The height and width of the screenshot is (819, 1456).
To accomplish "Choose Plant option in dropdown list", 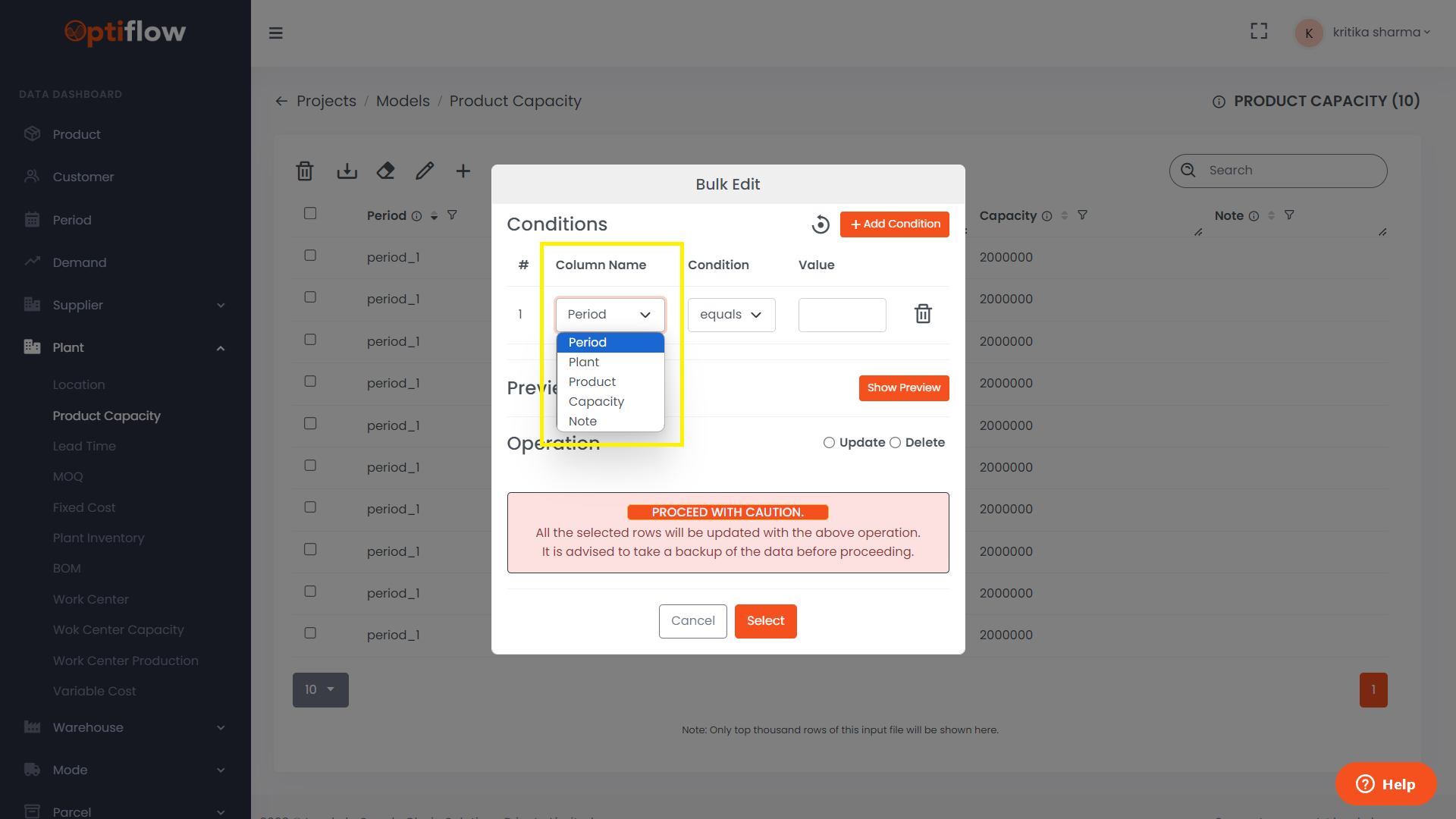I will (x=584, y=362).
